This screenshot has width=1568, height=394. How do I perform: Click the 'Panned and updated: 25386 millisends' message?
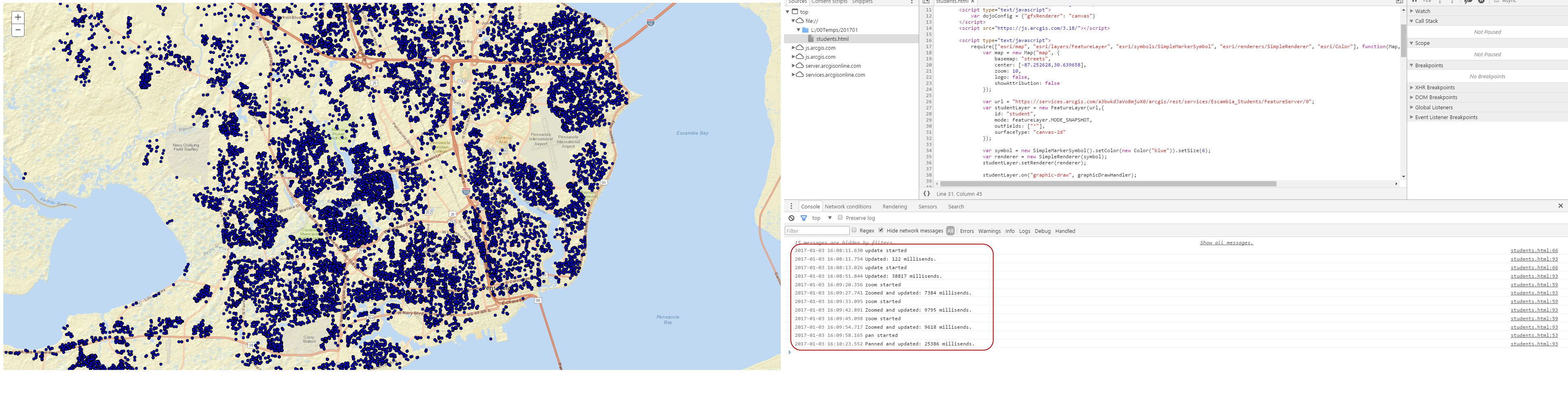[x=919, y=344]
